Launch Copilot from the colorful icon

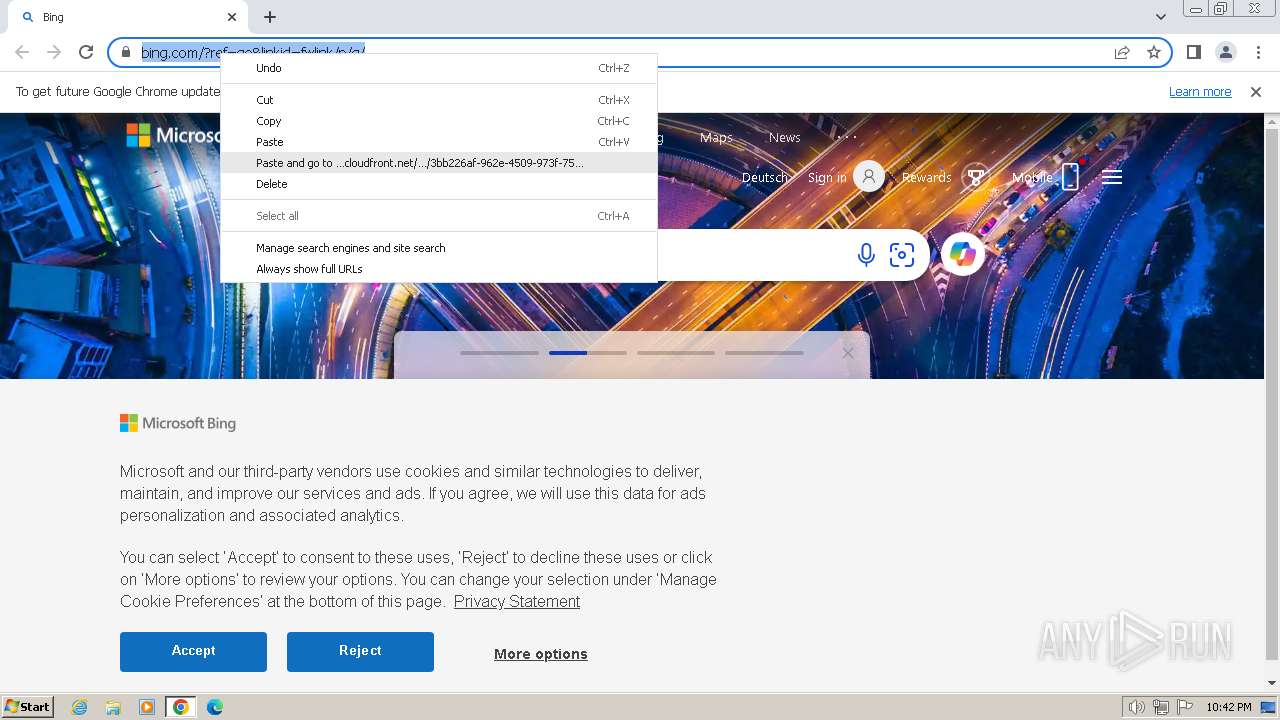tap(963, 254)
